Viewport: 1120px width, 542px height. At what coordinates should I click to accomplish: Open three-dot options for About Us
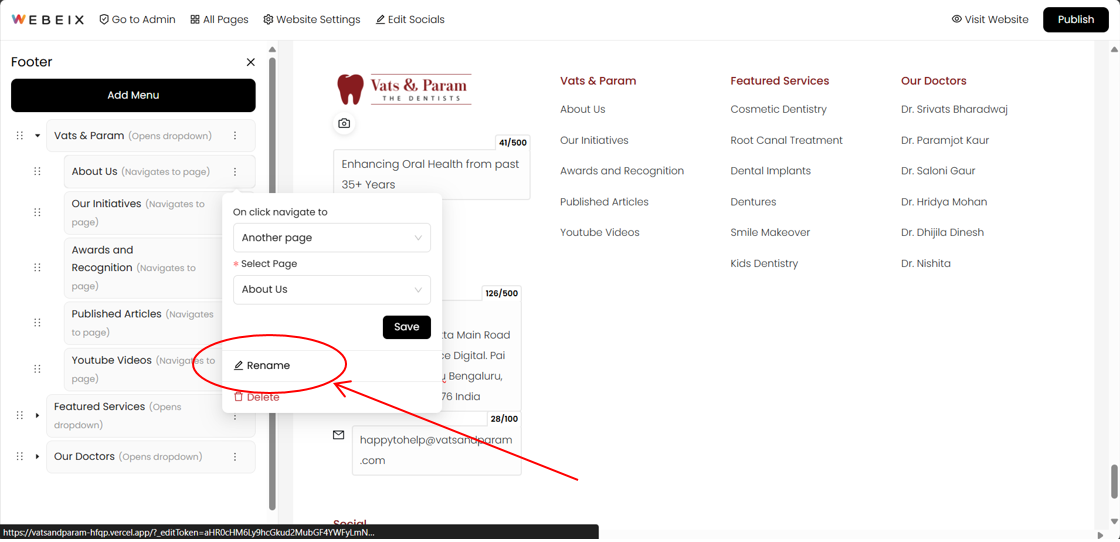pyautogui.click(x=235, y=171)
